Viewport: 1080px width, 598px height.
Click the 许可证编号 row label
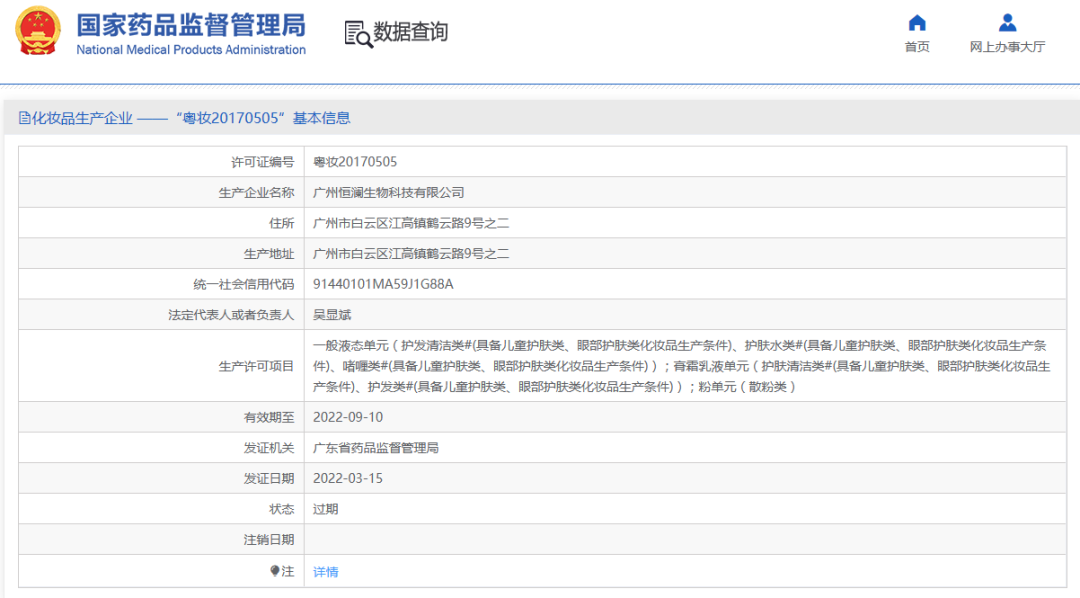click(x=262, y=162)
